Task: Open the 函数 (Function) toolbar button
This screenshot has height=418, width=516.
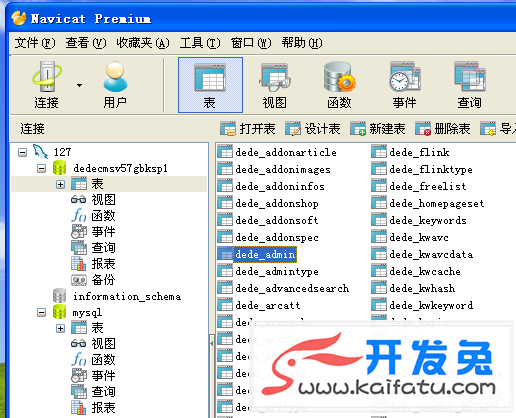Action: point(339,85)
